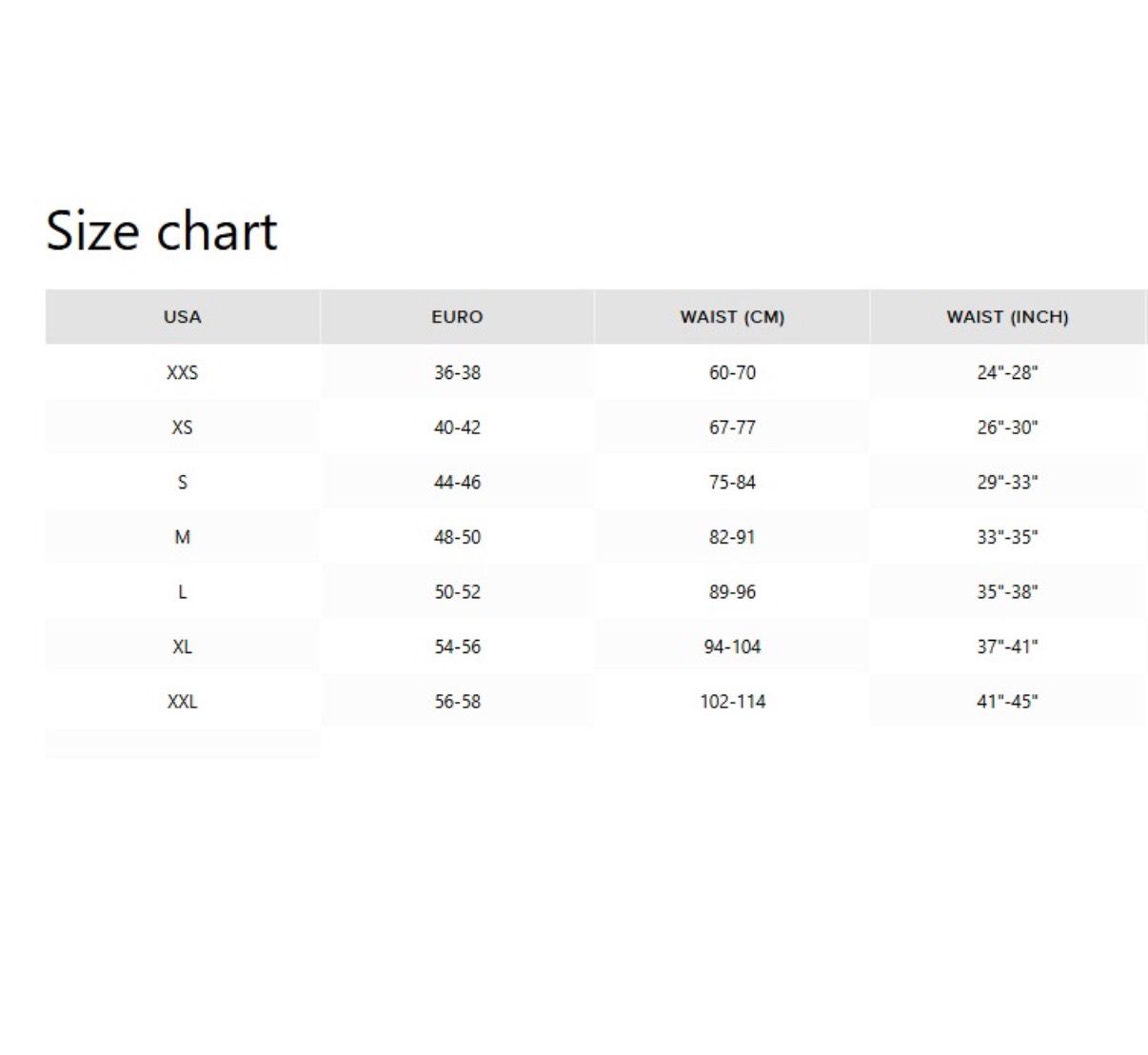1148x1055 pixels.
Task: Select the XL size cell
Action: click(x=182, y=647)
